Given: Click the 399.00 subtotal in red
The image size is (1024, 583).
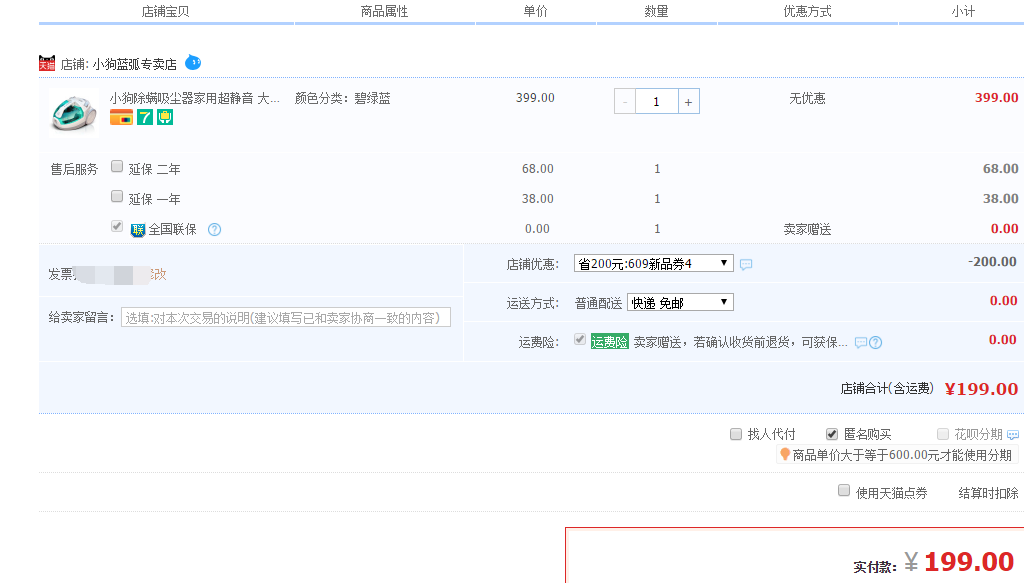Looking at the screenshot, I should pyautogui.click(x=997, y=98).
